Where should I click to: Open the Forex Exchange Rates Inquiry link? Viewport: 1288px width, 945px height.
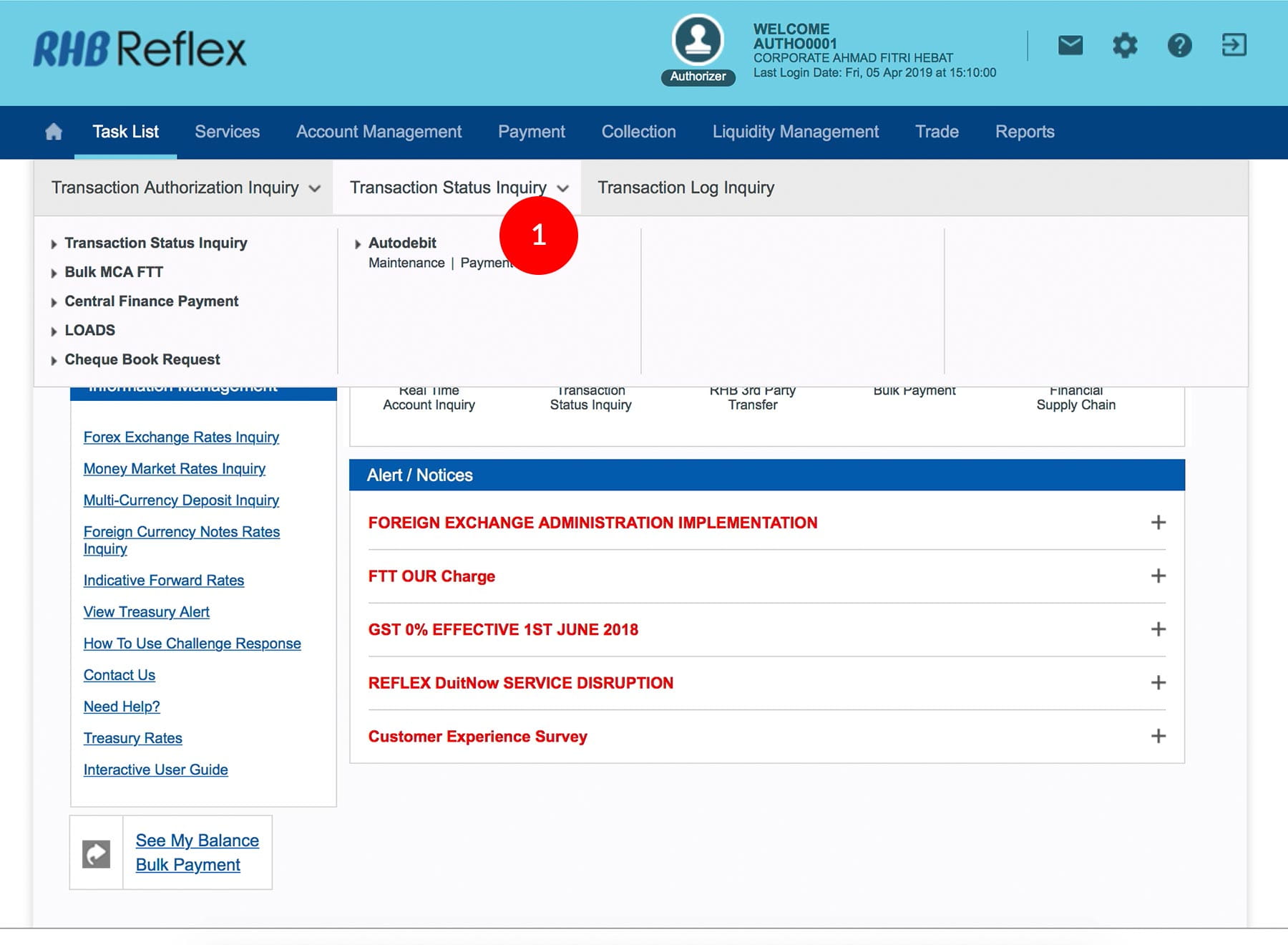coord(181,437)
